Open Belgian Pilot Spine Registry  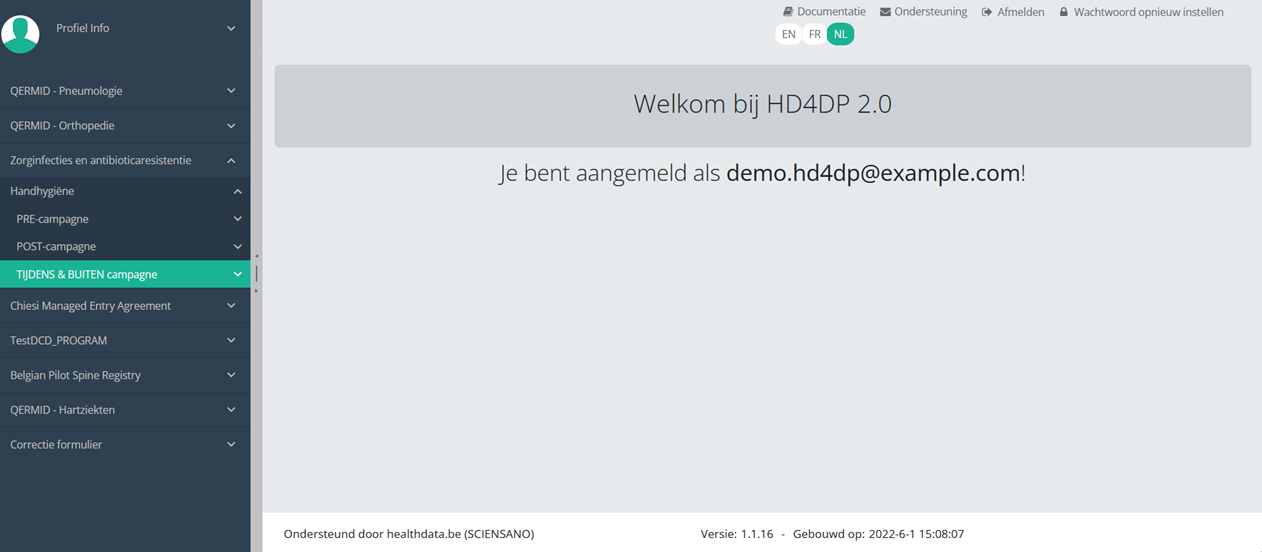75,375
